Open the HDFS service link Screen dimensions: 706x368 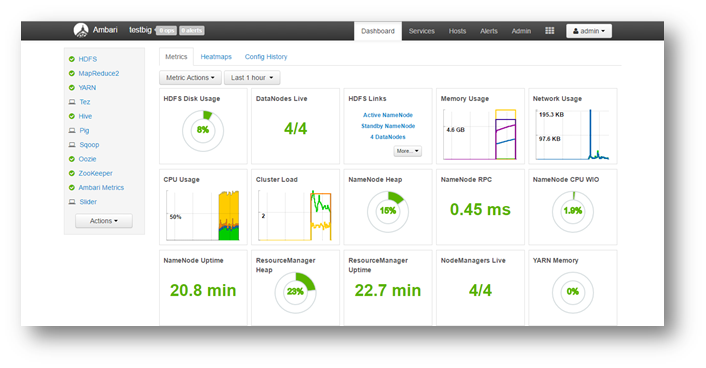(88, 59)
